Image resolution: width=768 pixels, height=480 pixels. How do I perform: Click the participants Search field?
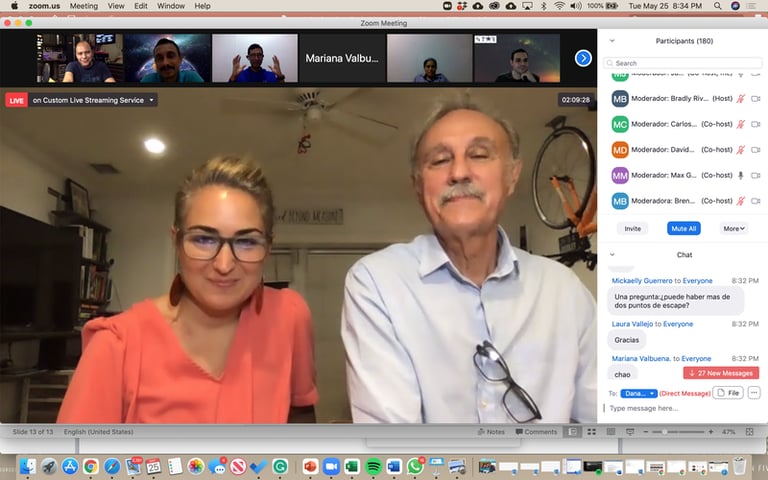coord(683,63)
